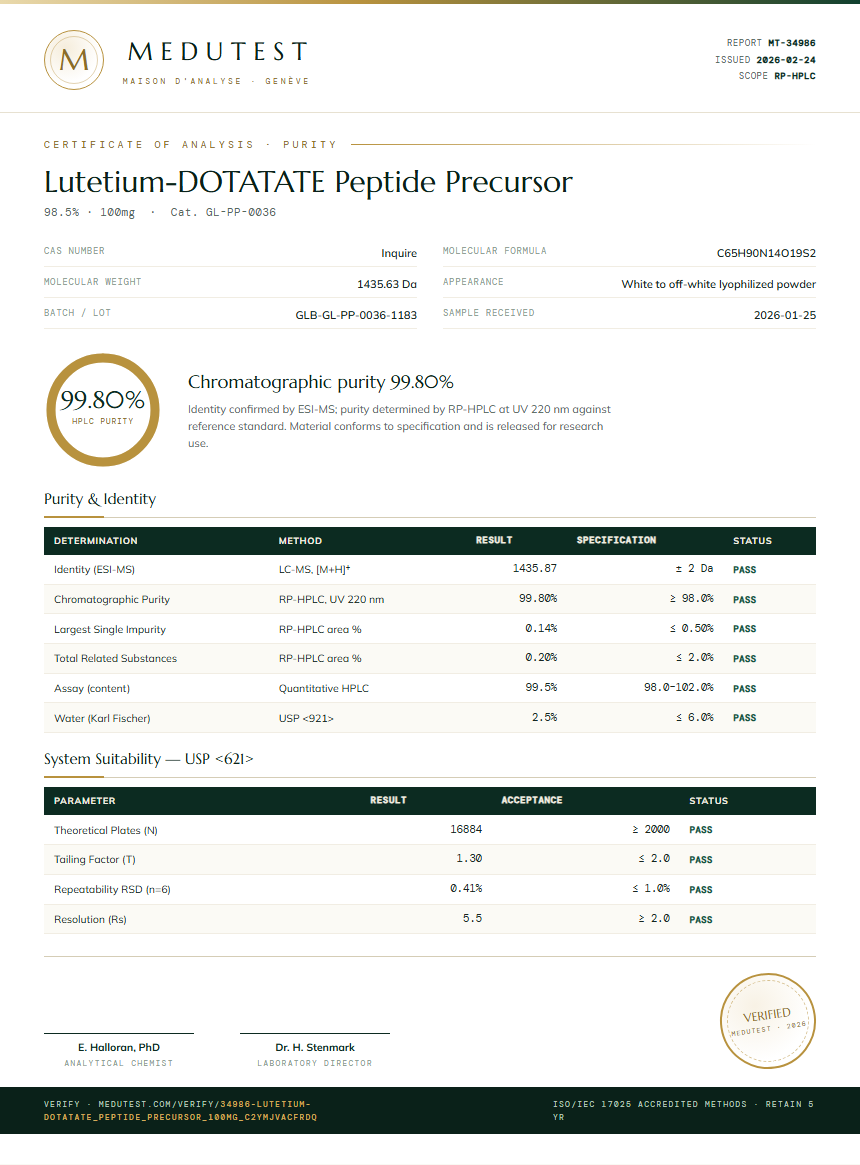Select scope value RP-HPLC
The image size is (860, 1165).
(x=795, y=76)
